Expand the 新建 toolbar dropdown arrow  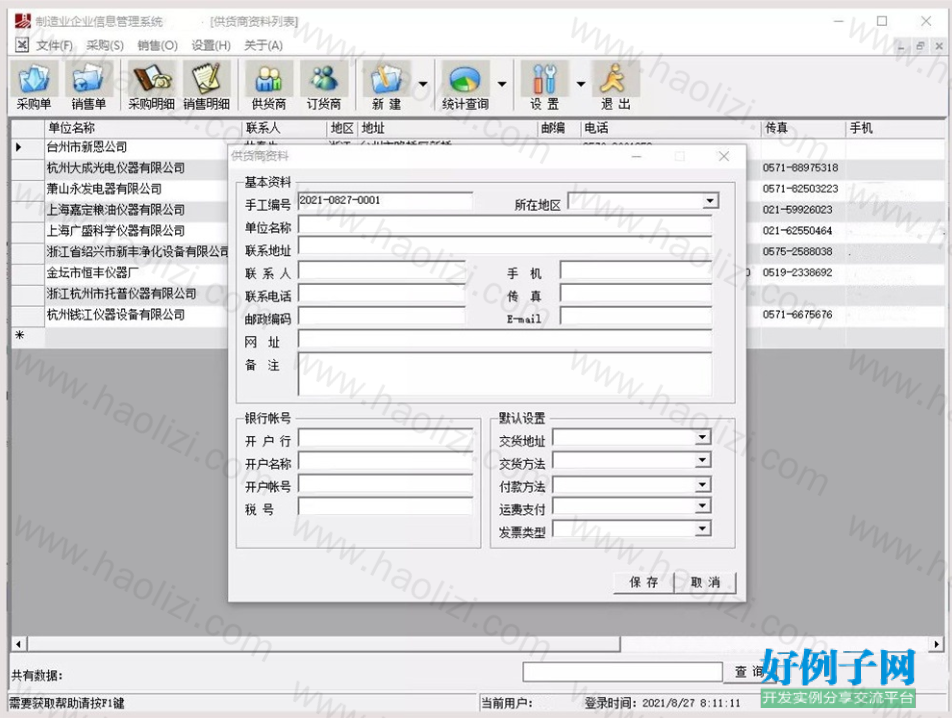pos(423,84)
